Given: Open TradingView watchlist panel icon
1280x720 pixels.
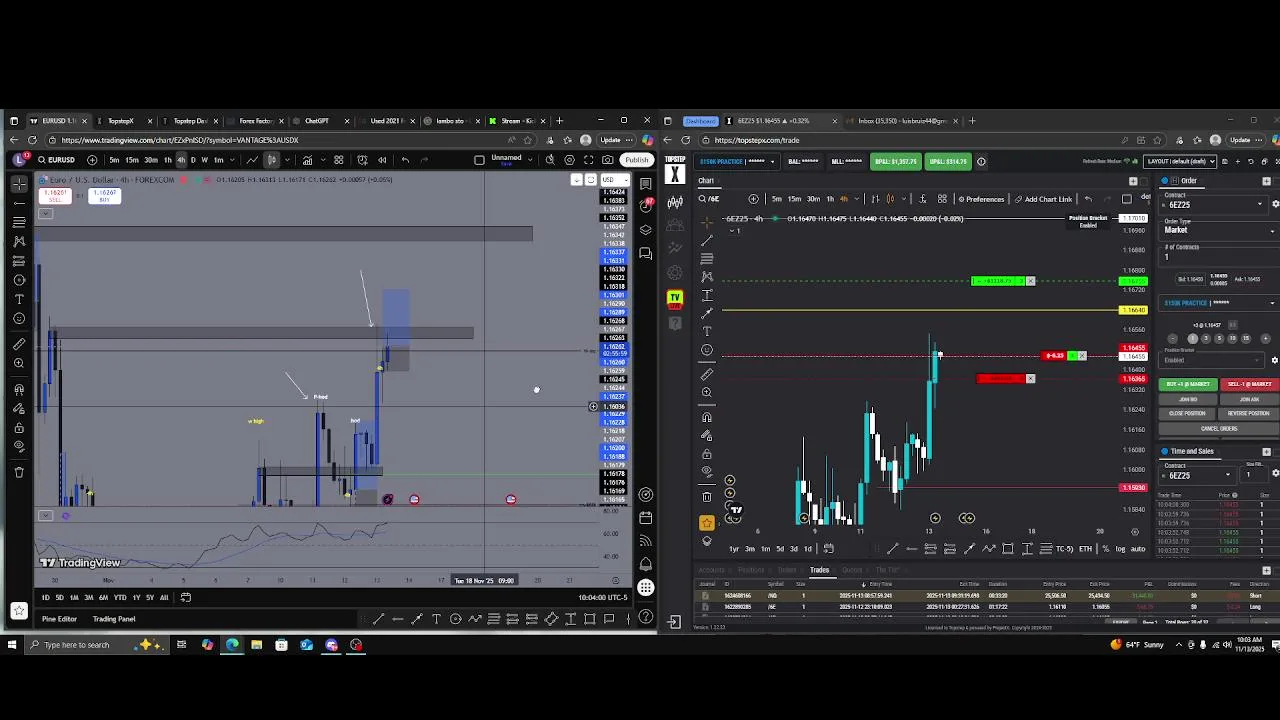Looking at the screenshot, I should point(646,184).
